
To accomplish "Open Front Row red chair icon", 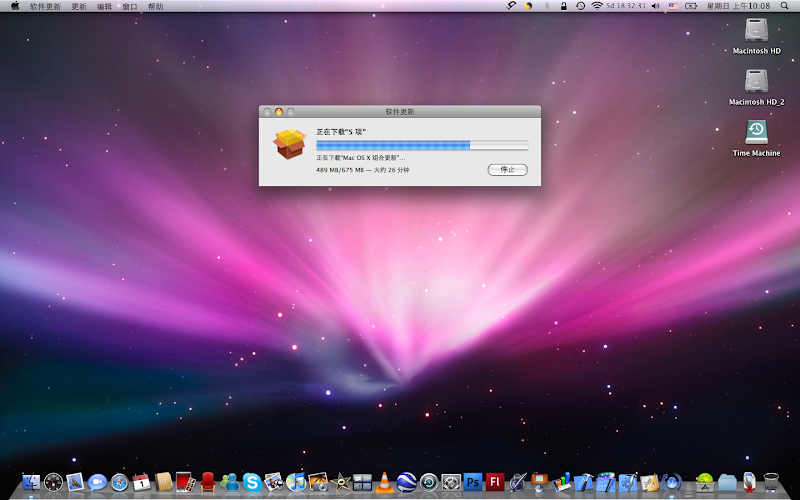I will (208, 482).
